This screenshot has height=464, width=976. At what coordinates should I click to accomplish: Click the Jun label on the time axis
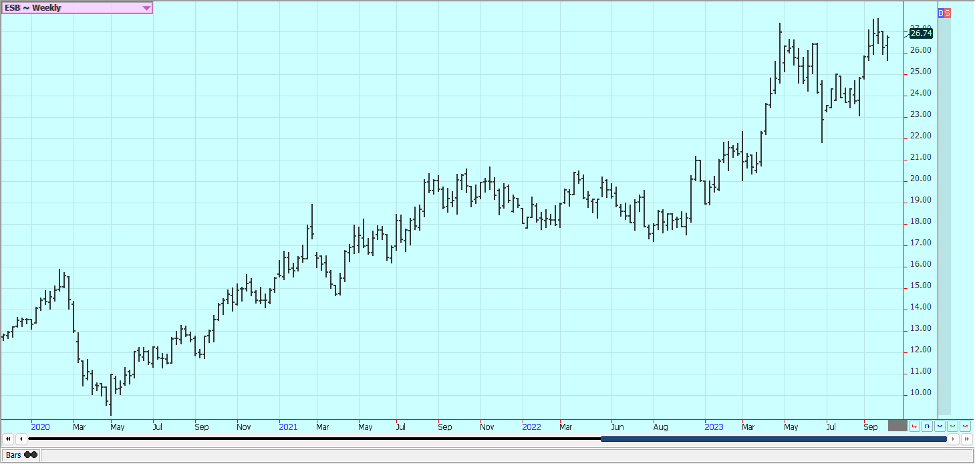(x=618, y=427)
